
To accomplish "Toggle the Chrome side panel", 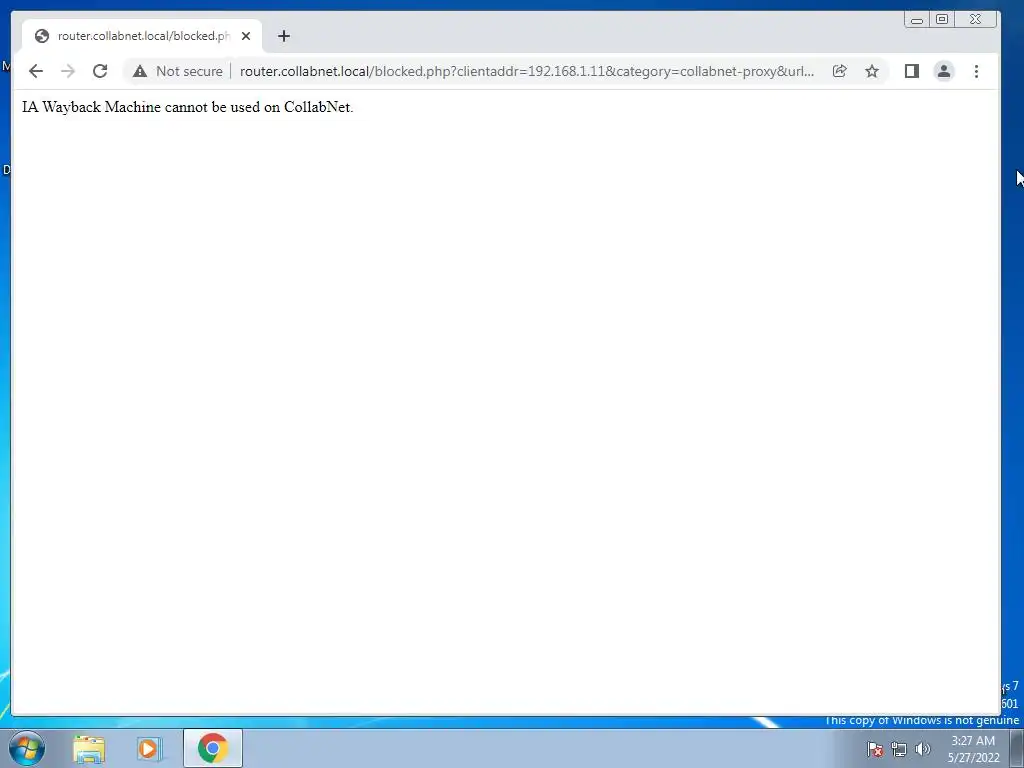I will tap(912, 71).
